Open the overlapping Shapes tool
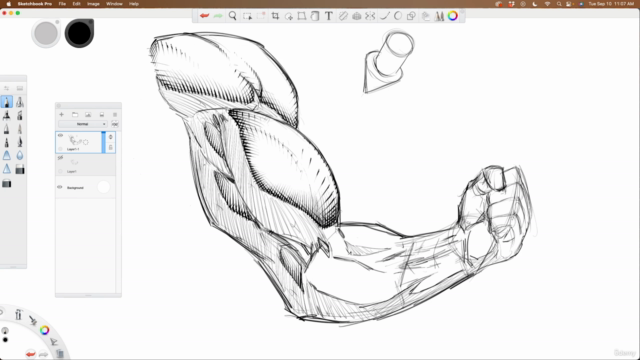The height and width of the screenshot is (360, 640). pyautogui.click(x=411, y=16)
